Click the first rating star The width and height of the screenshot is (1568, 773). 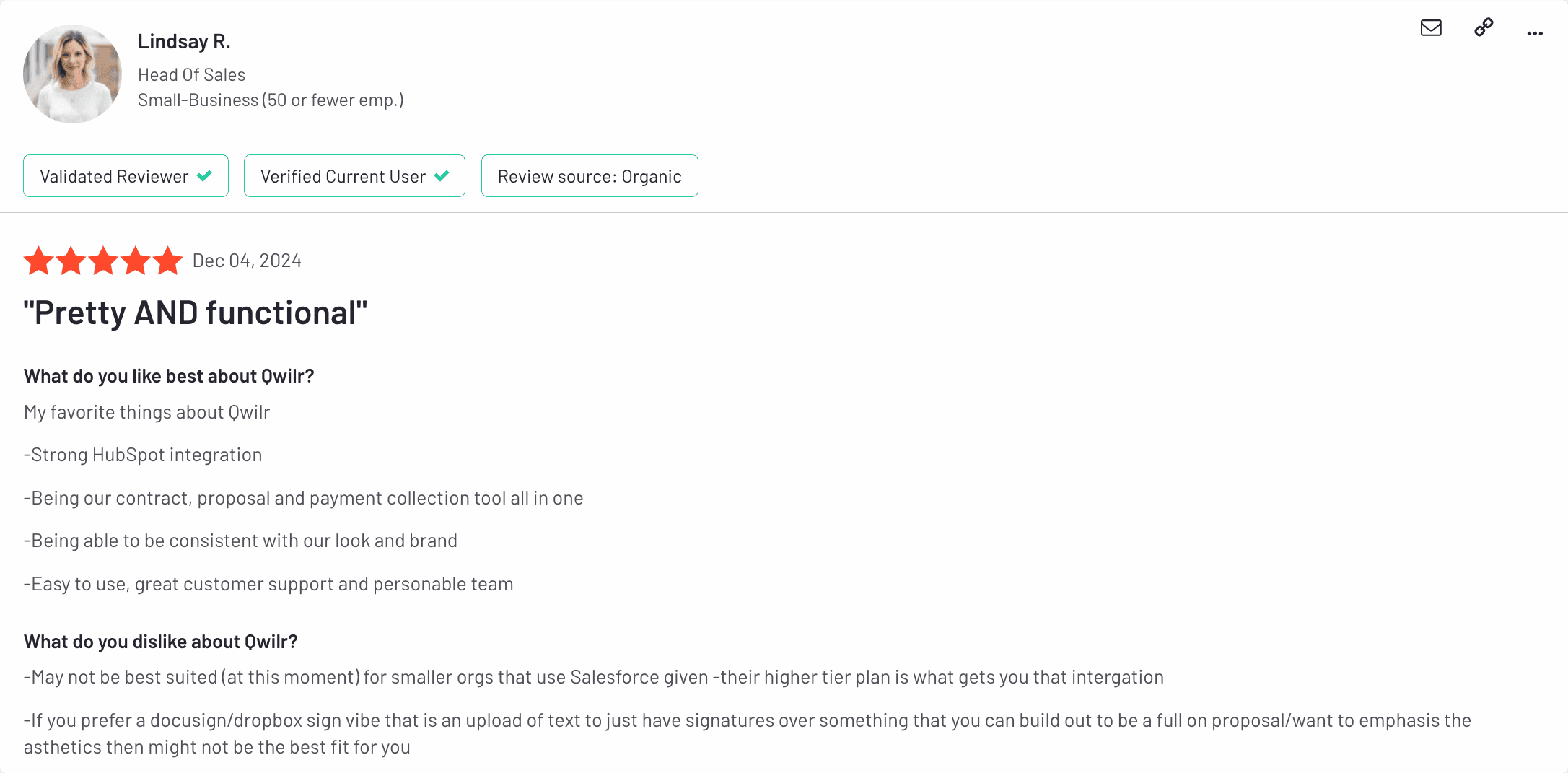click(39, 261)
